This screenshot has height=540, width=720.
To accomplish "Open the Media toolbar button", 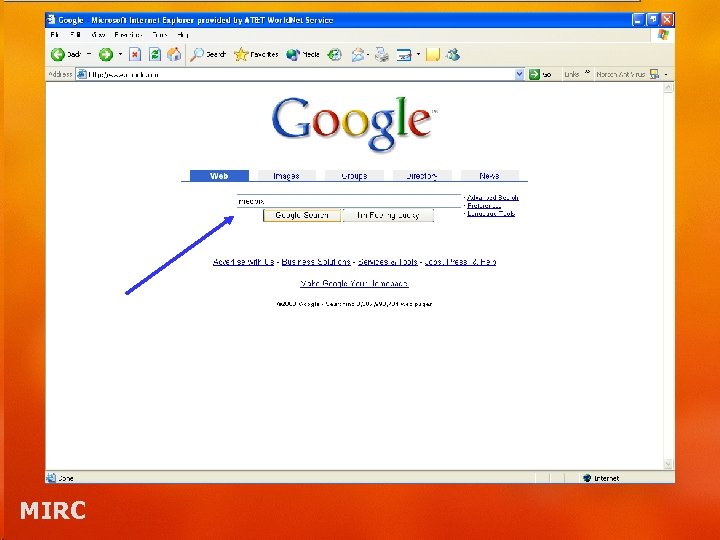I will pyautogui.click(x=303, y=55).
